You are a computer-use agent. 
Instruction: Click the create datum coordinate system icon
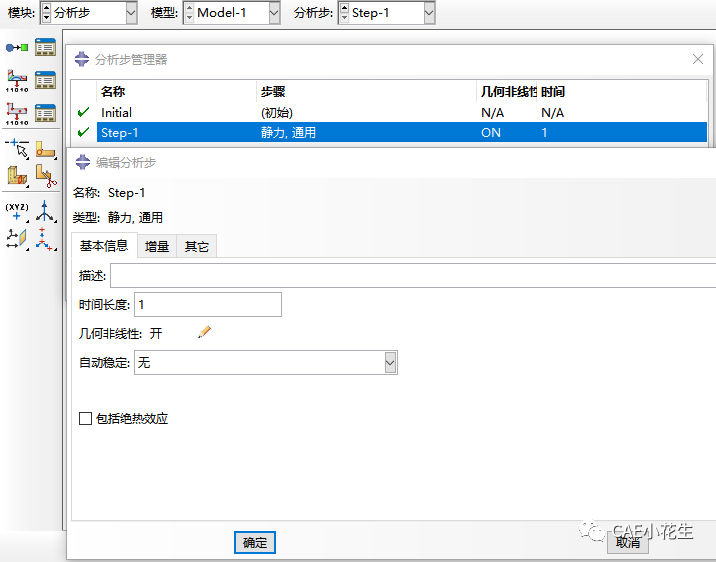[x=46, y=239]
